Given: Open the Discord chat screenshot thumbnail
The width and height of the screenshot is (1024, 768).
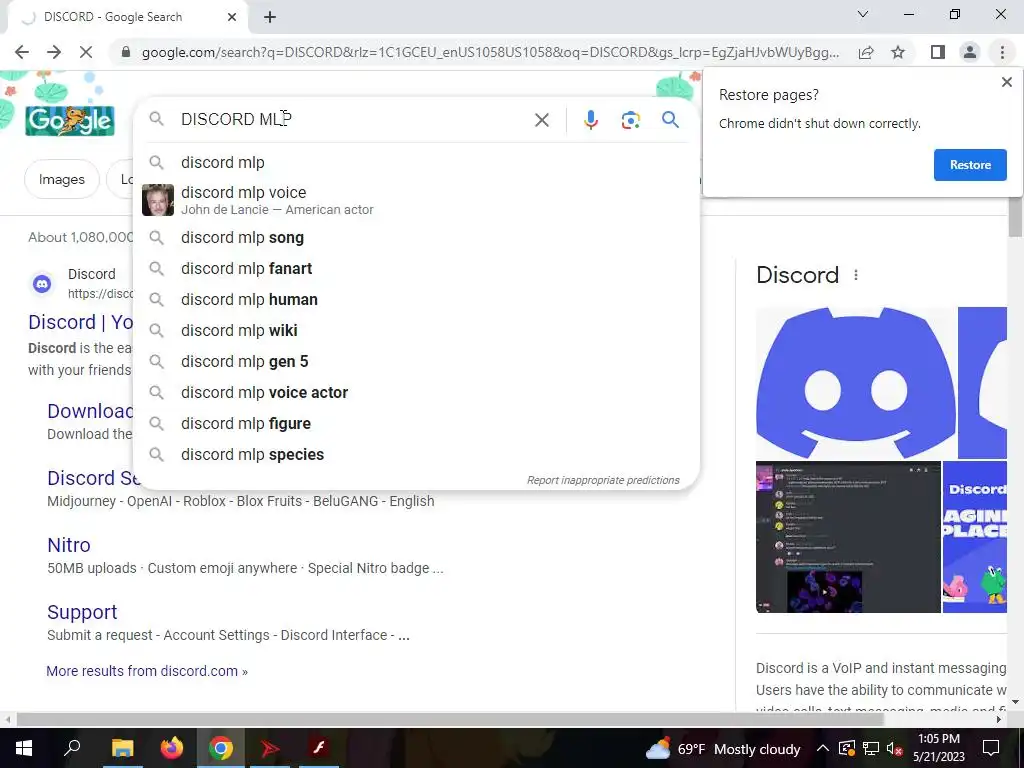Looking at the screenshot, I should coord(848,537).
